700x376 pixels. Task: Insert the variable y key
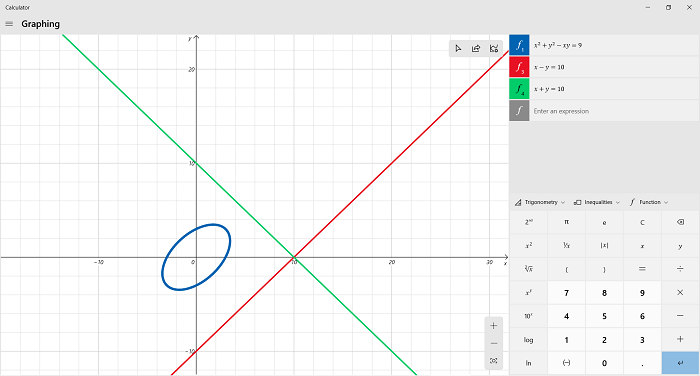click(680, 246)
